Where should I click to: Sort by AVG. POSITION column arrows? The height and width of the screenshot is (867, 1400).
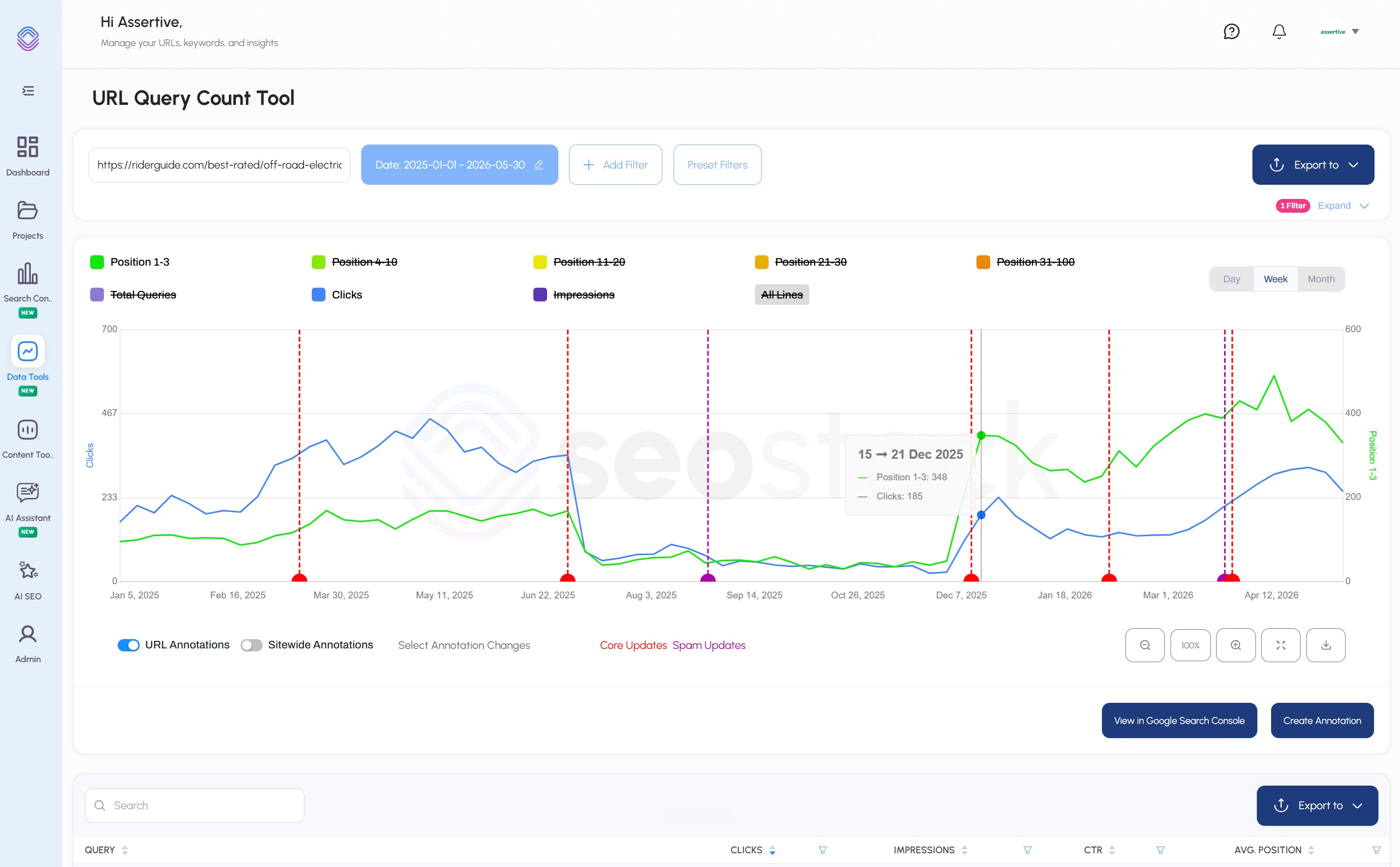[1310, 850]
